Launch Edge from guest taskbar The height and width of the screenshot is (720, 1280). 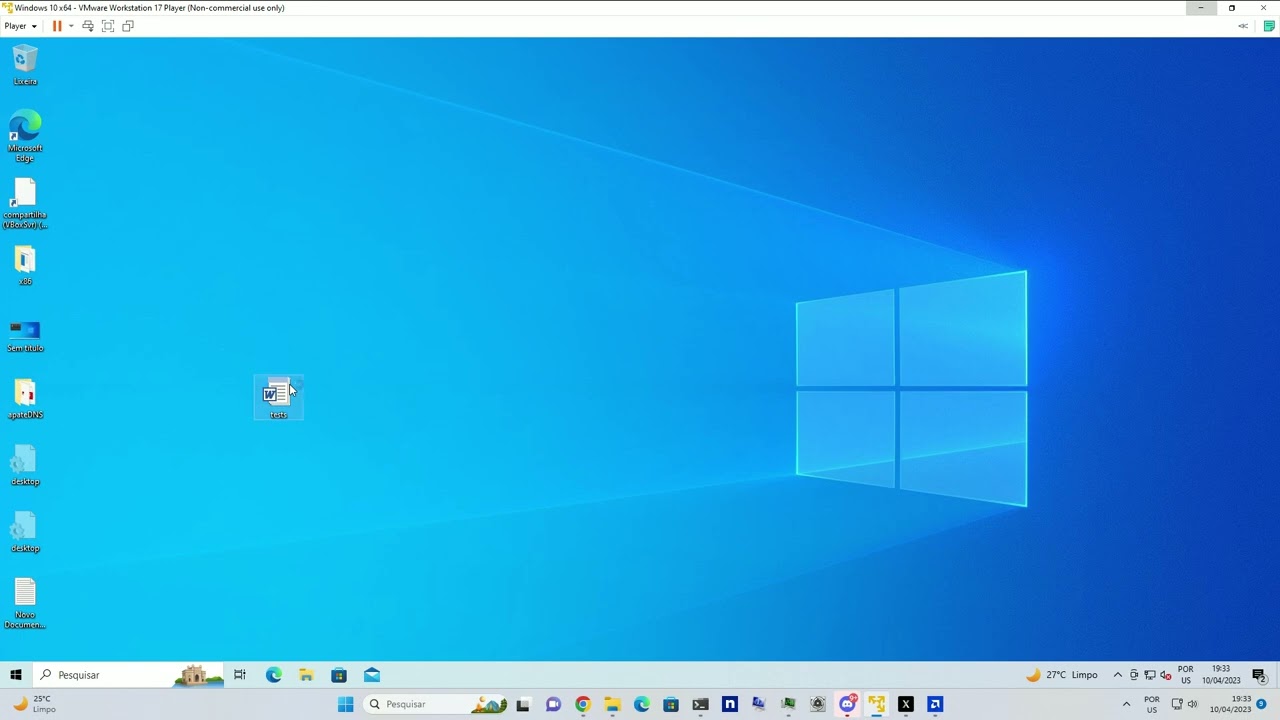273,675
